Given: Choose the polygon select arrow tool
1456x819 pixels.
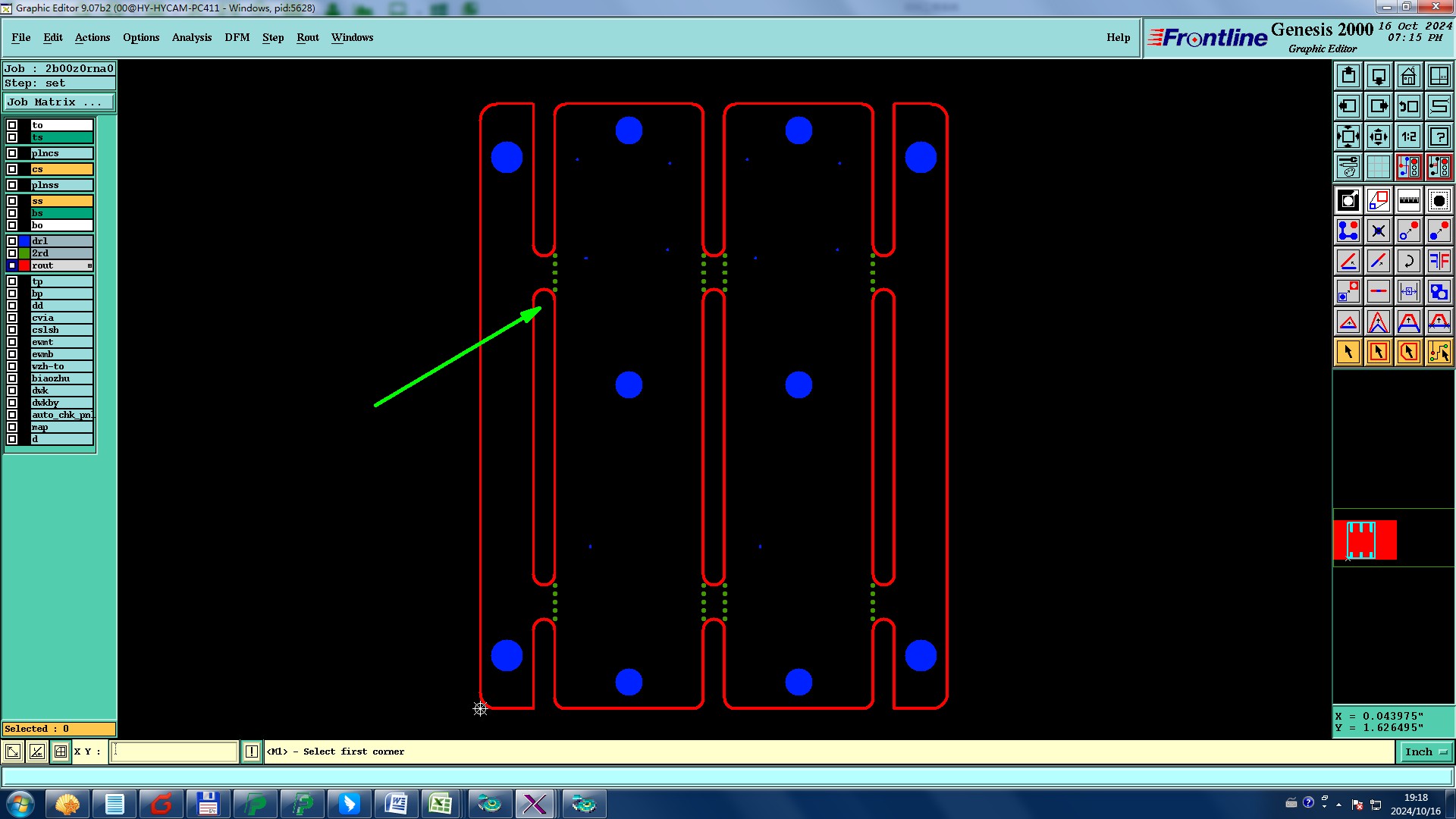Looking at the screenshot, I should (x=1408, y=352).
